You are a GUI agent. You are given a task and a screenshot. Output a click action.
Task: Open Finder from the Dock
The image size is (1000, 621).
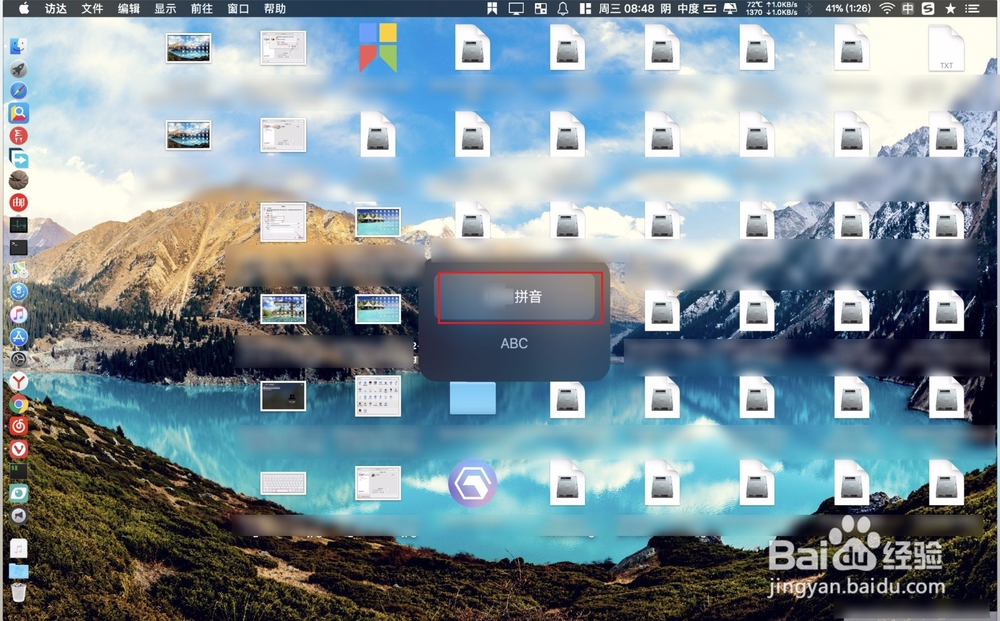click(x=20, y=45)
